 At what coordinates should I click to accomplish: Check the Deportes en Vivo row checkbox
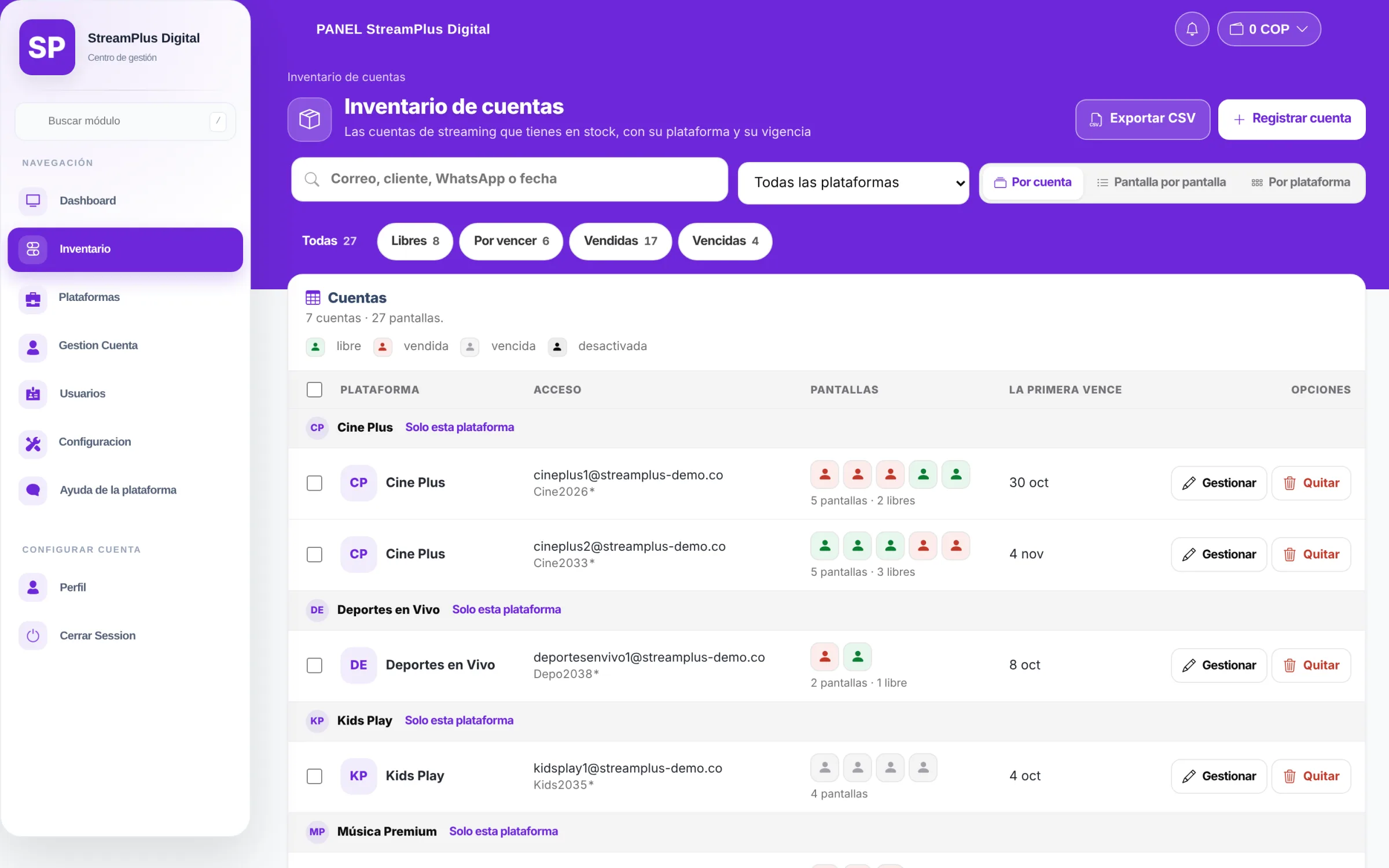click(314, 665)
